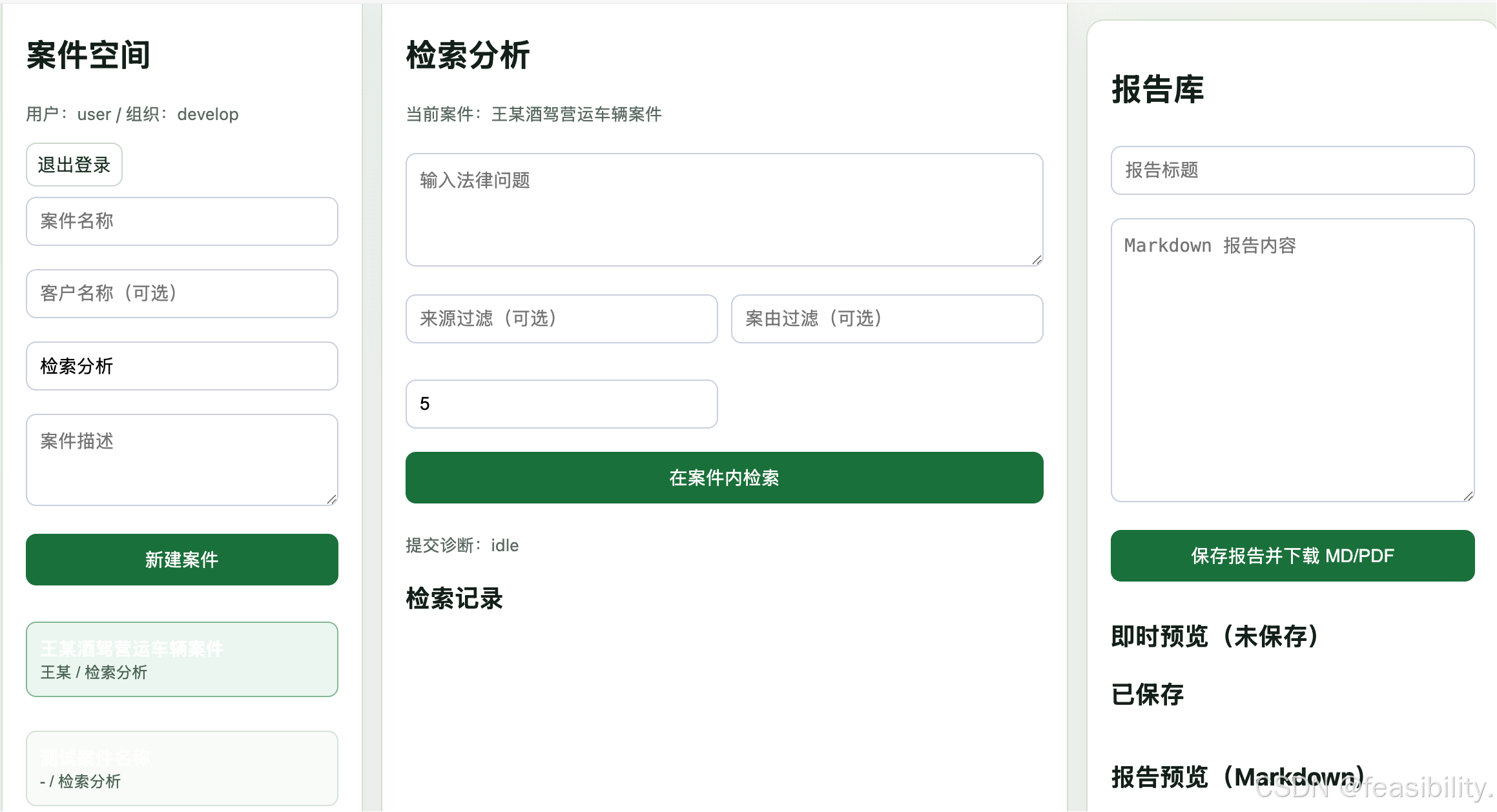Click the result count field showing 5
The height and width of the screenshot is (812, 1497).
561,404
